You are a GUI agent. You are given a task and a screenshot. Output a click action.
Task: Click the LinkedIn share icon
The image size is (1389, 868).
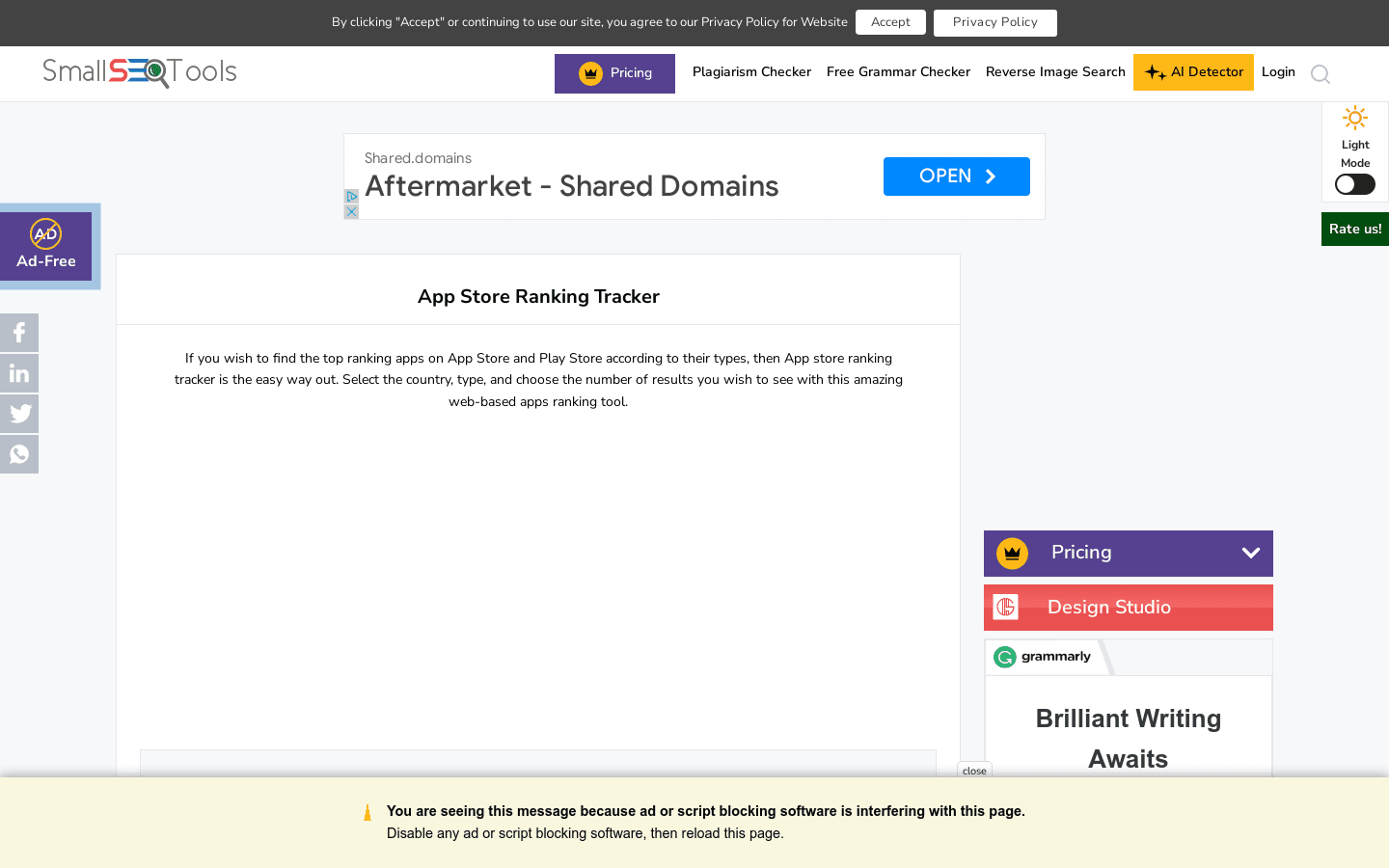pyautogui.click(x=19, y=373)
